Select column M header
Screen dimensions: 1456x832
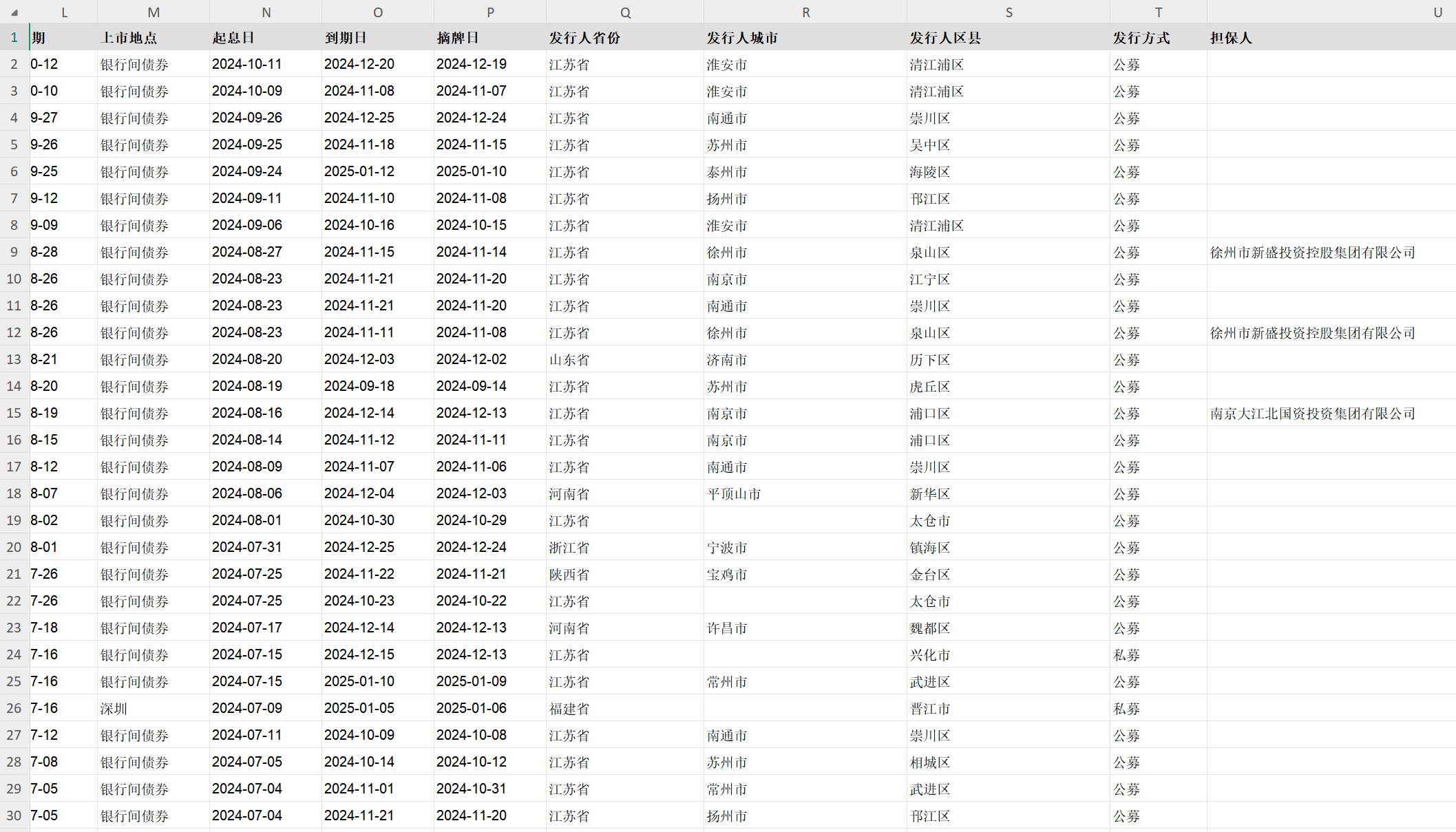[x=154, y=12]
